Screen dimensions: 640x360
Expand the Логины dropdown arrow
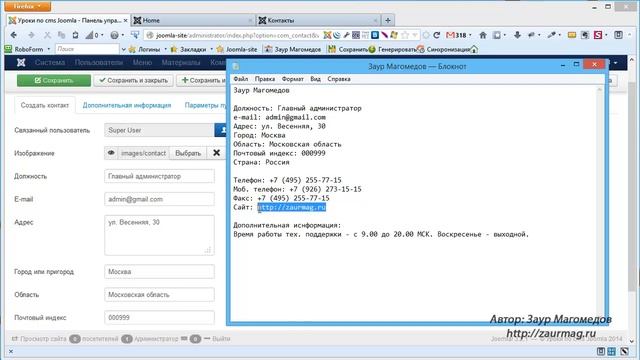[x=165, y=49]
